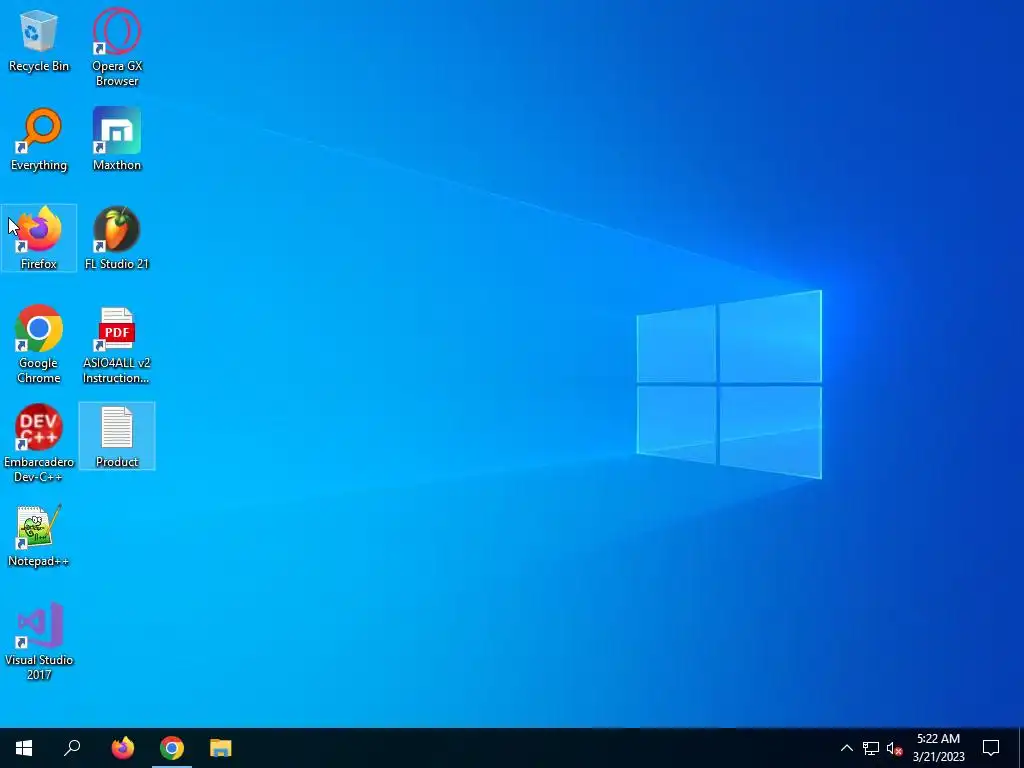Select the Product text file

pos(117,436)
